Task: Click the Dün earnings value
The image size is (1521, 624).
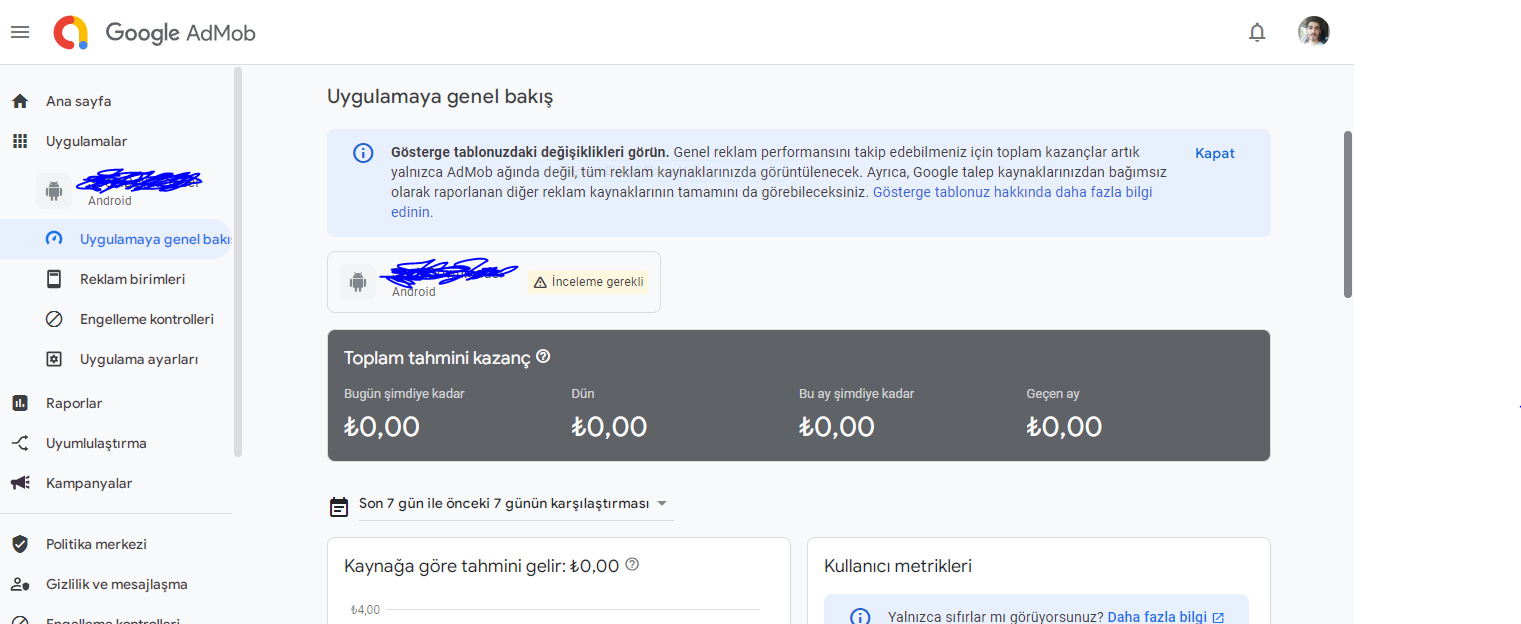Action: click(609, 427)
